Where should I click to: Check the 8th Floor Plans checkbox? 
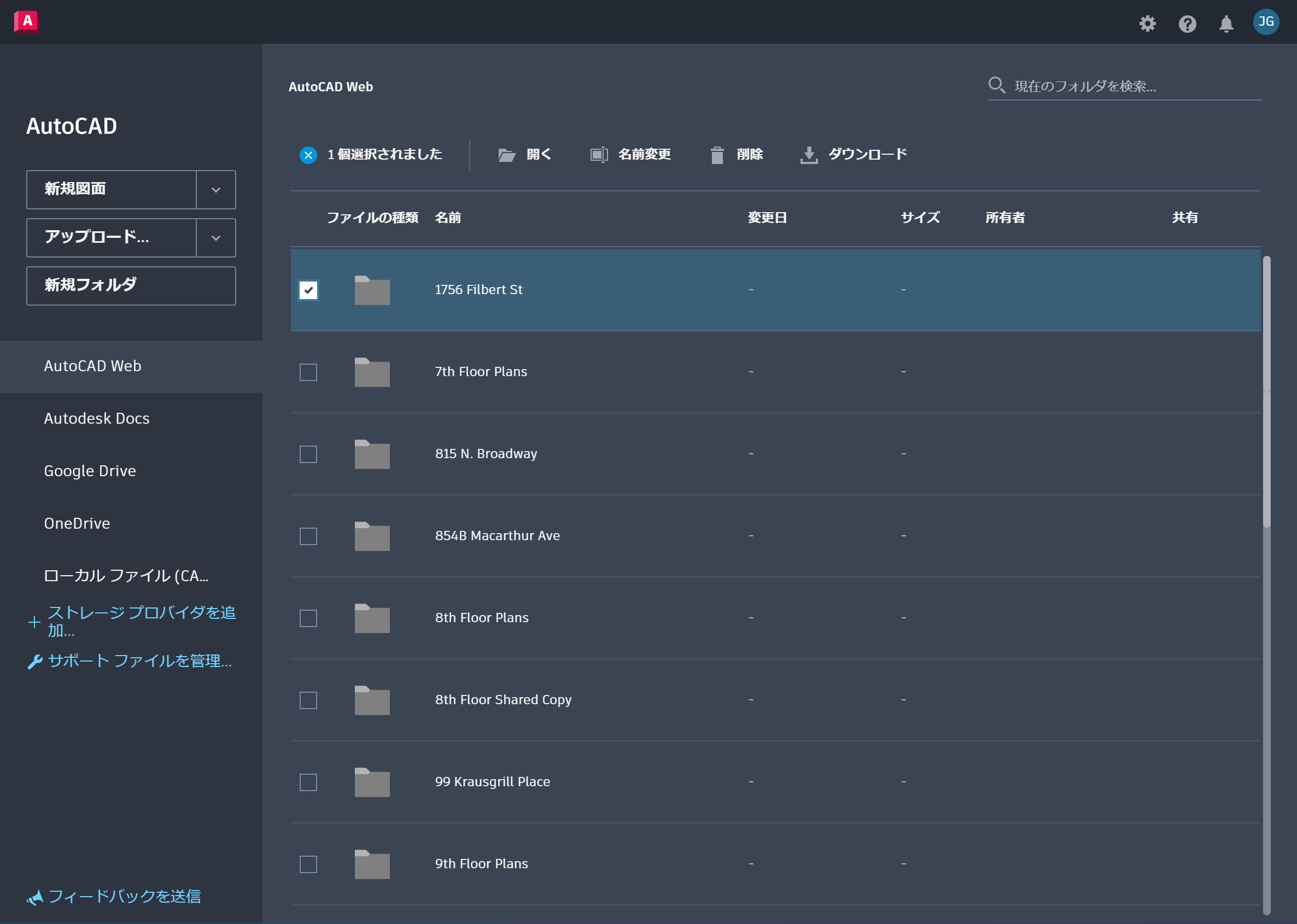click(x=308, y=618)
